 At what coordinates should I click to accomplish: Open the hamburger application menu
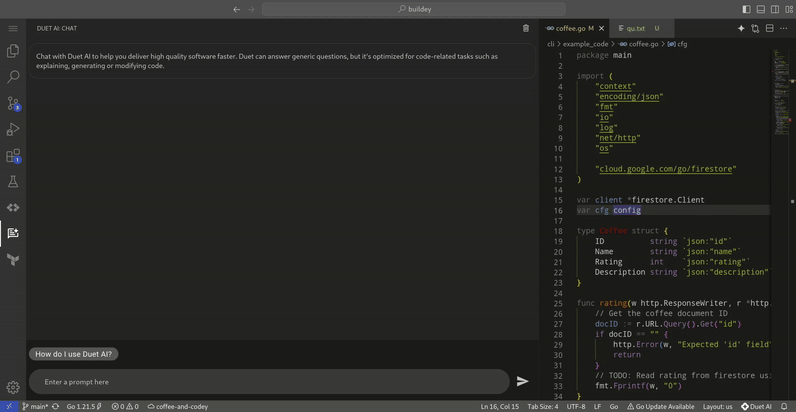pyautogui.click(x=13, y=28)
